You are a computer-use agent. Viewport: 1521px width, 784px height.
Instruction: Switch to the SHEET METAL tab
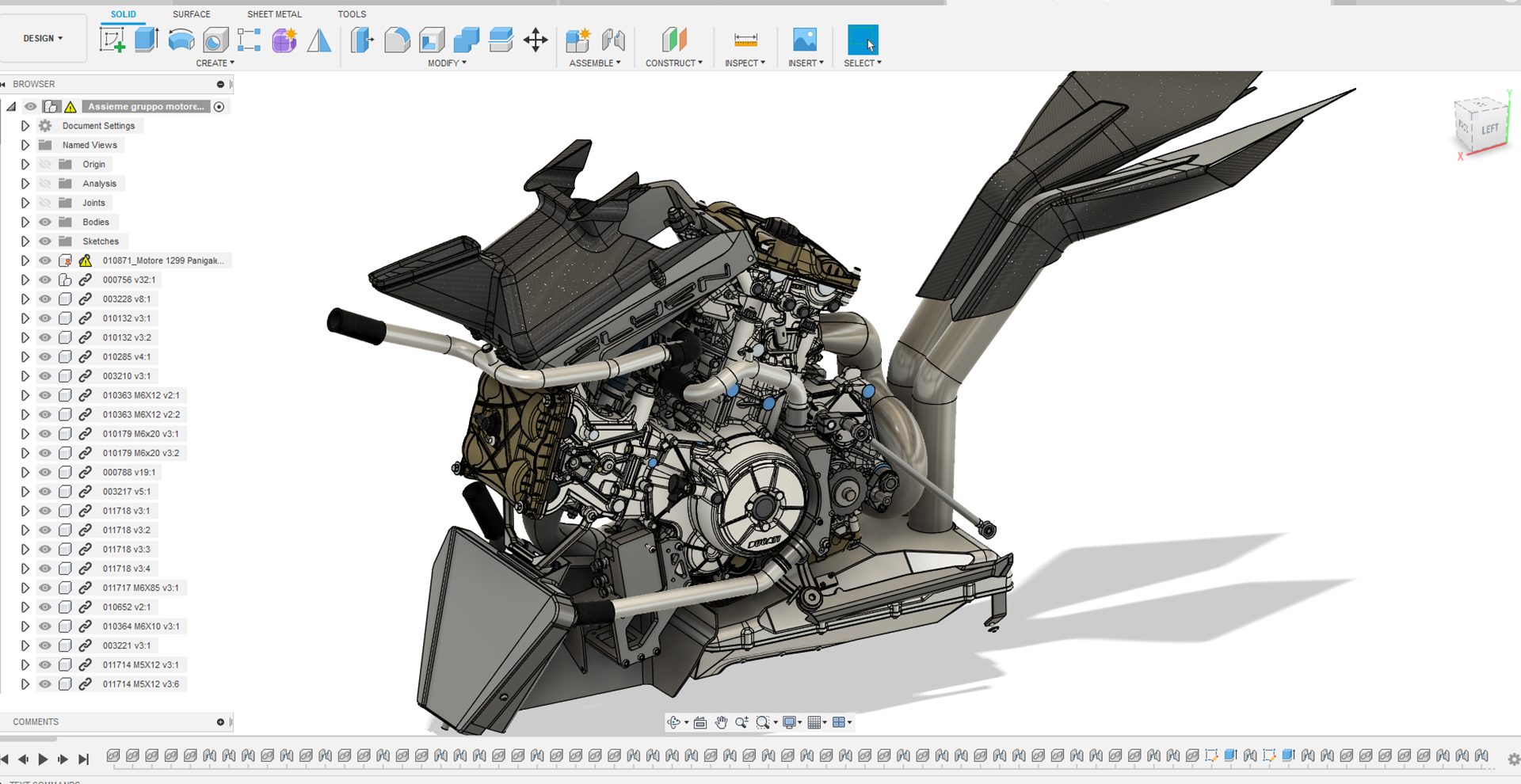(x=274, y=14)
